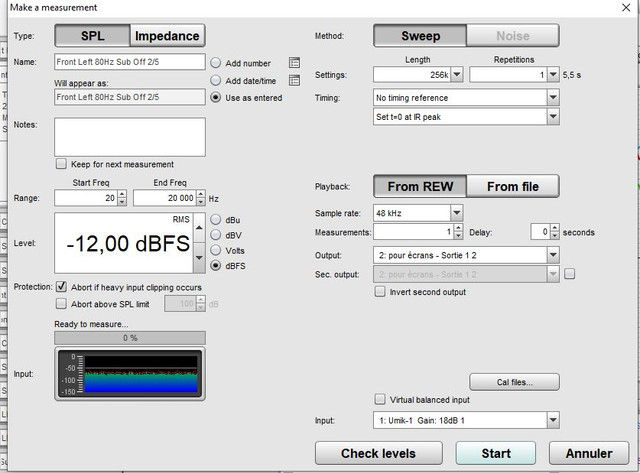Adjust the Measurements count stepper
This screenshot has width=640, height=473.
coord(459,232)
